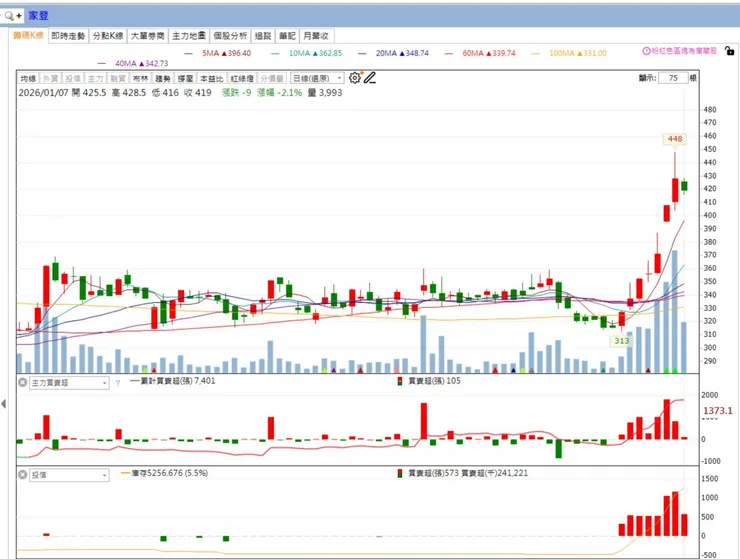
Task: Toggle 分價量 volume profile button
Action: pos(272,78)
